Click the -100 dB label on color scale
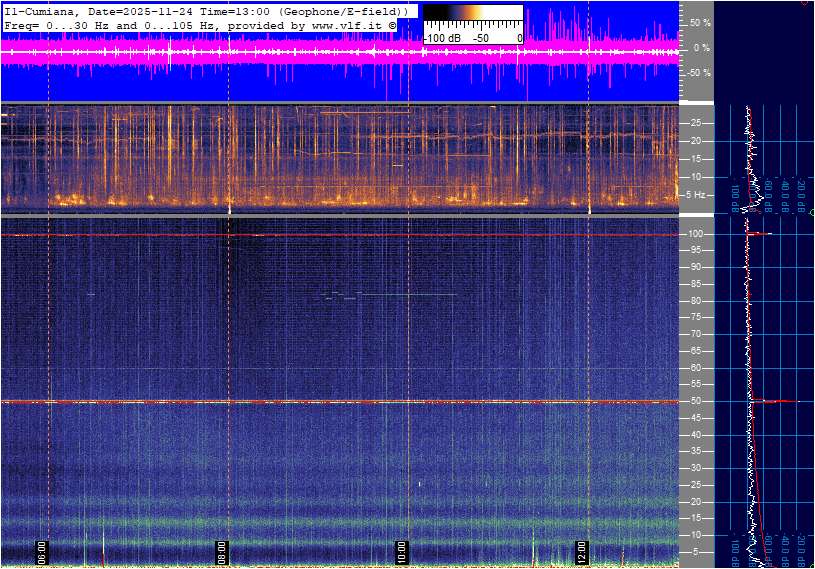This screenshot has width=815, height=569. pyautogui.click(x=441, y=37)
